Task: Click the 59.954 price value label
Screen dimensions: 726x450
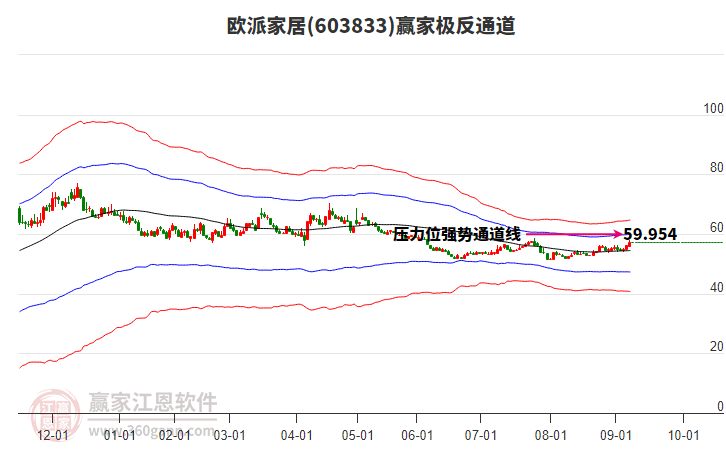Action: (650, 234)
